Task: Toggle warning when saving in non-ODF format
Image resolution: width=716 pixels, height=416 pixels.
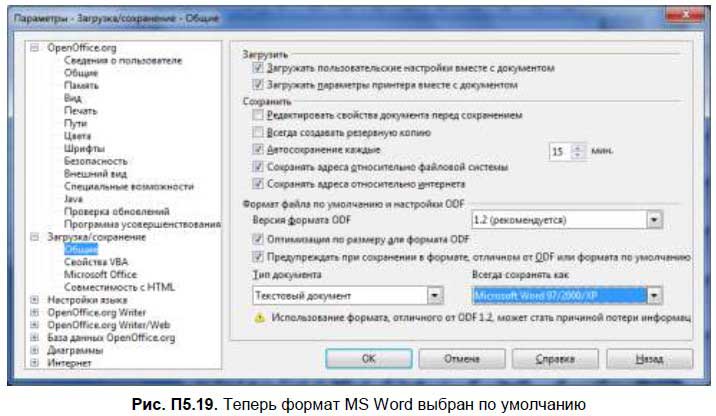Action: pyautogui.click(x=258, y=257)
